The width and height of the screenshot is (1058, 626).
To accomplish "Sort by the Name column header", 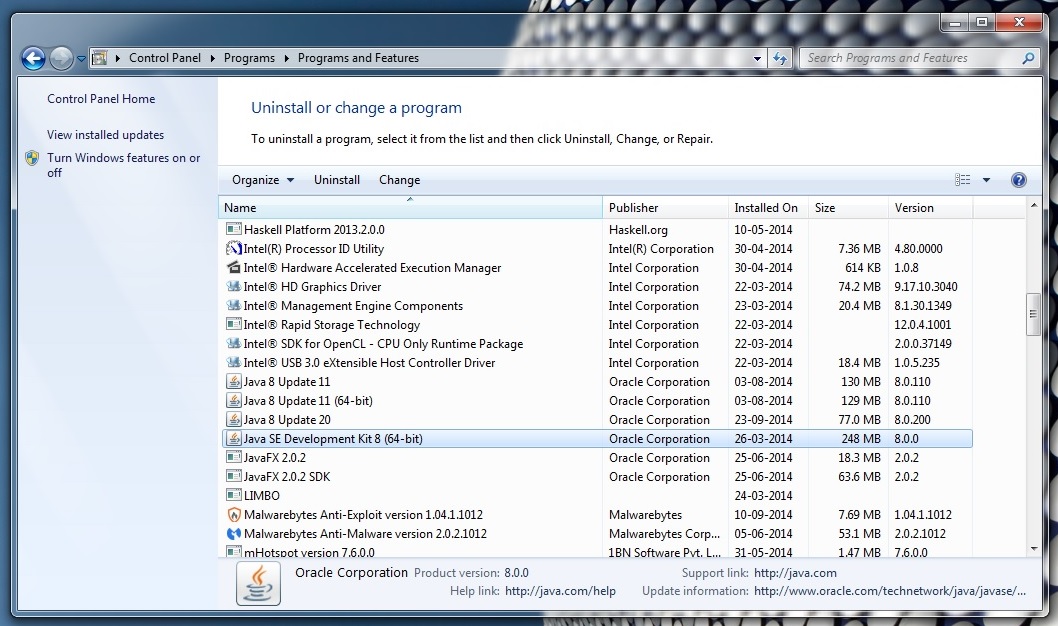I will pyautogui.click(x=410, y=208).
